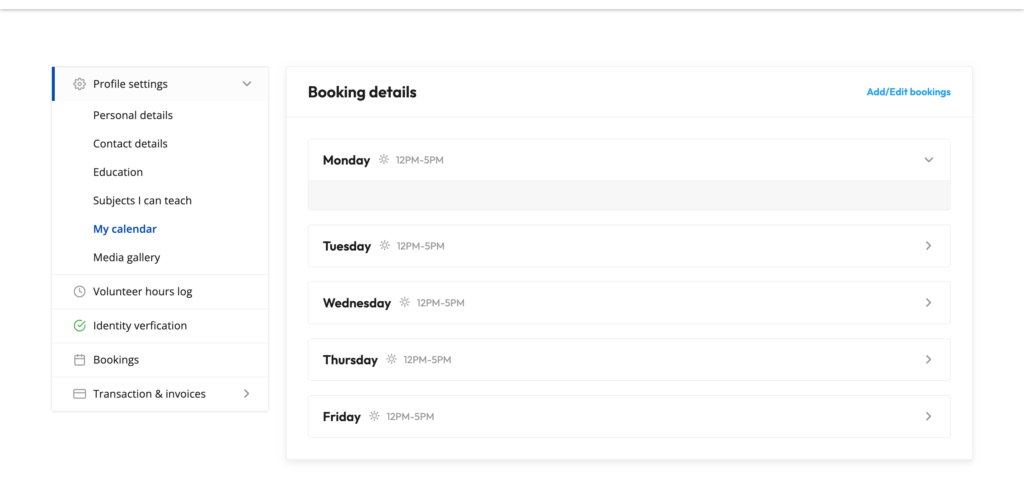
Task: Click the Bookings calendar icon
Action: [x=80, y=360]
